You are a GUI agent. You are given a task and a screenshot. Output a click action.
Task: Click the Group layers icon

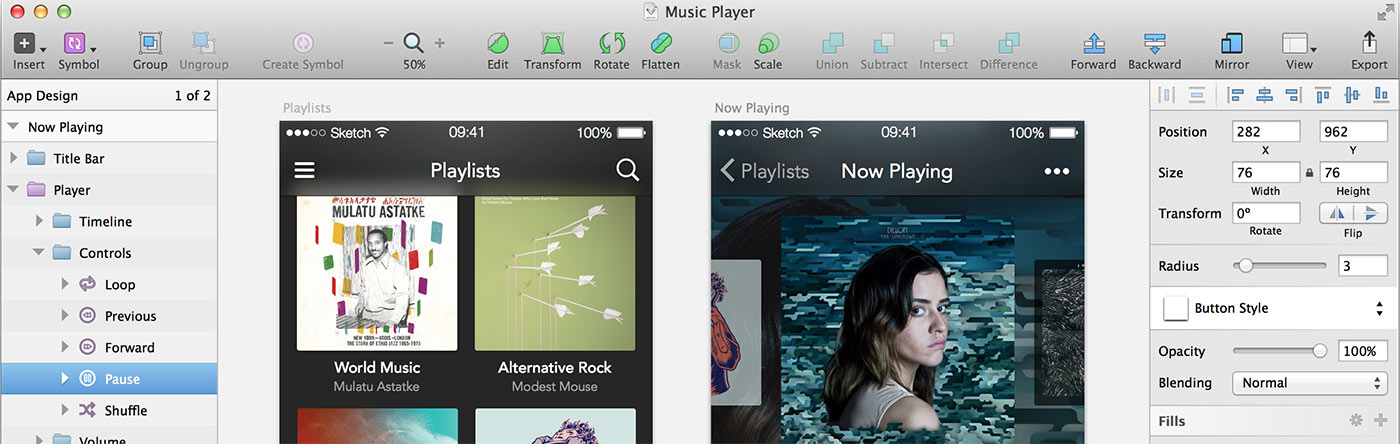(x=150, y=44)
